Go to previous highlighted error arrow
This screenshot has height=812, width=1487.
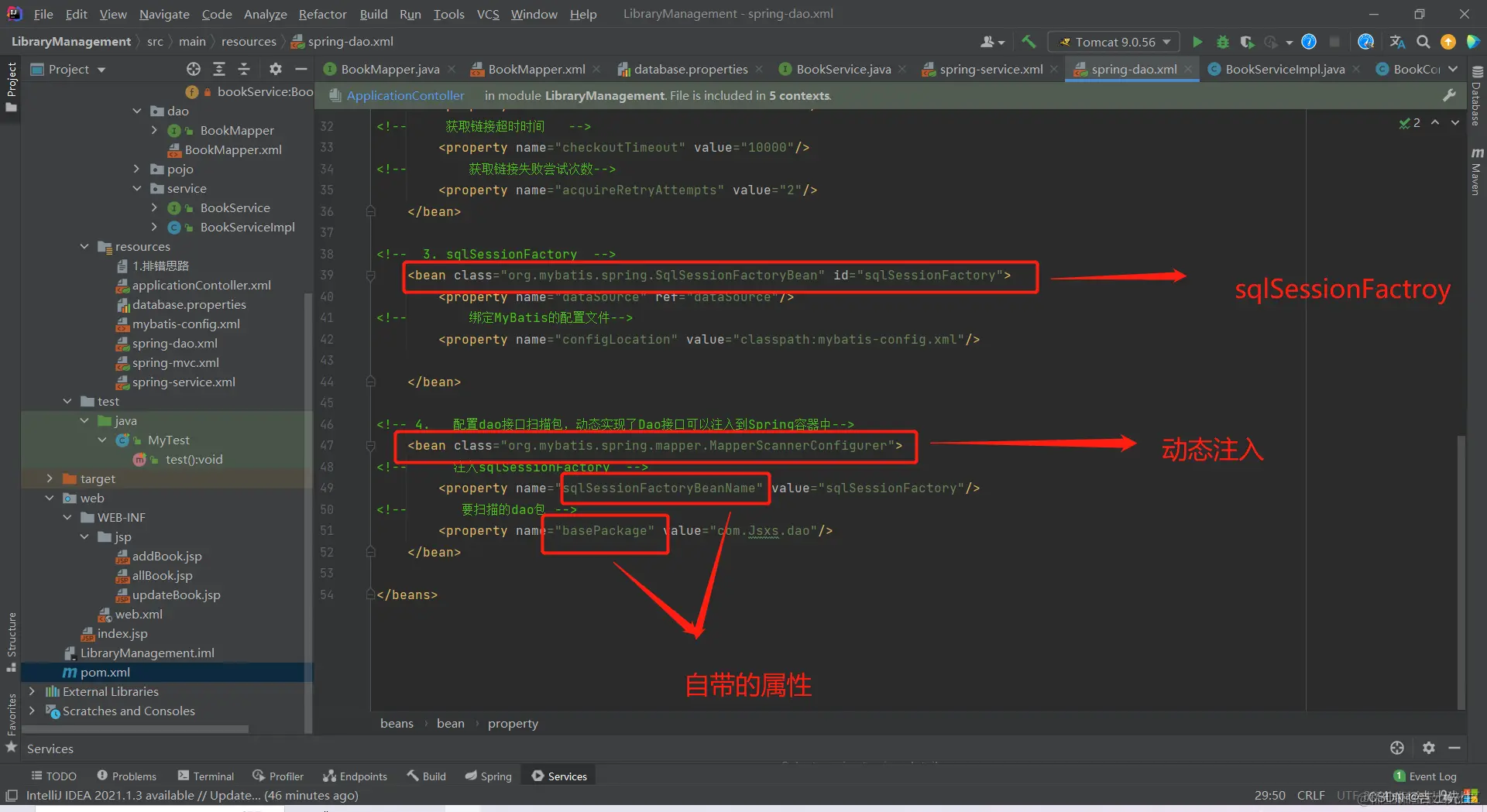click(x=1435, y=122)
